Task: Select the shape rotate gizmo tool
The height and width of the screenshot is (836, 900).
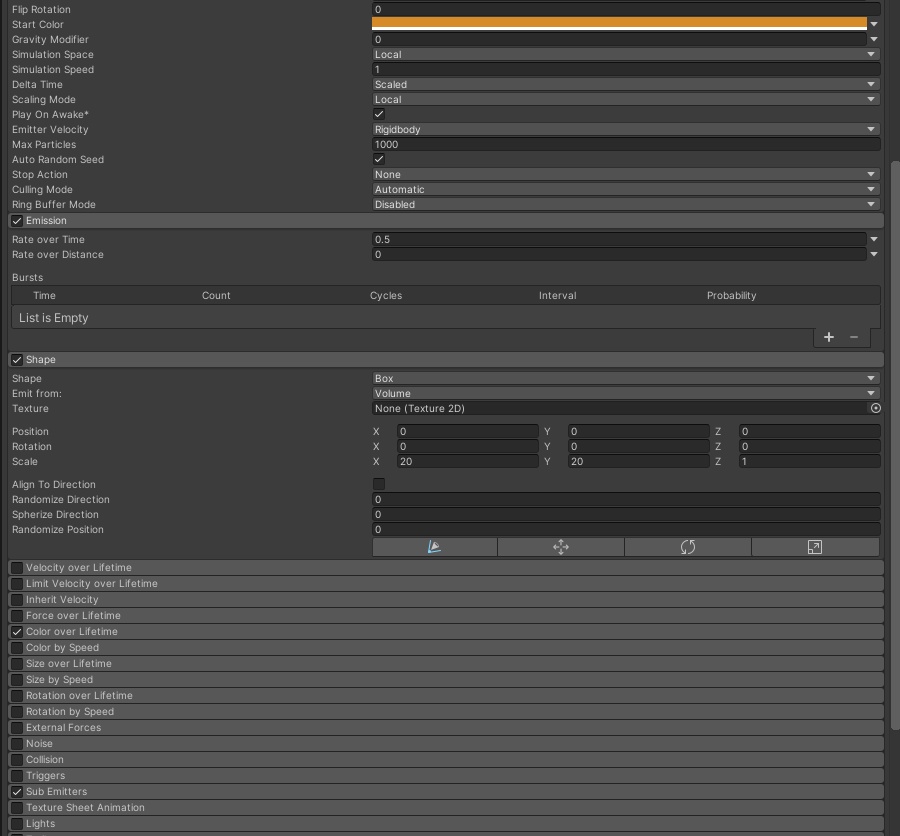Action: point(688,547)
